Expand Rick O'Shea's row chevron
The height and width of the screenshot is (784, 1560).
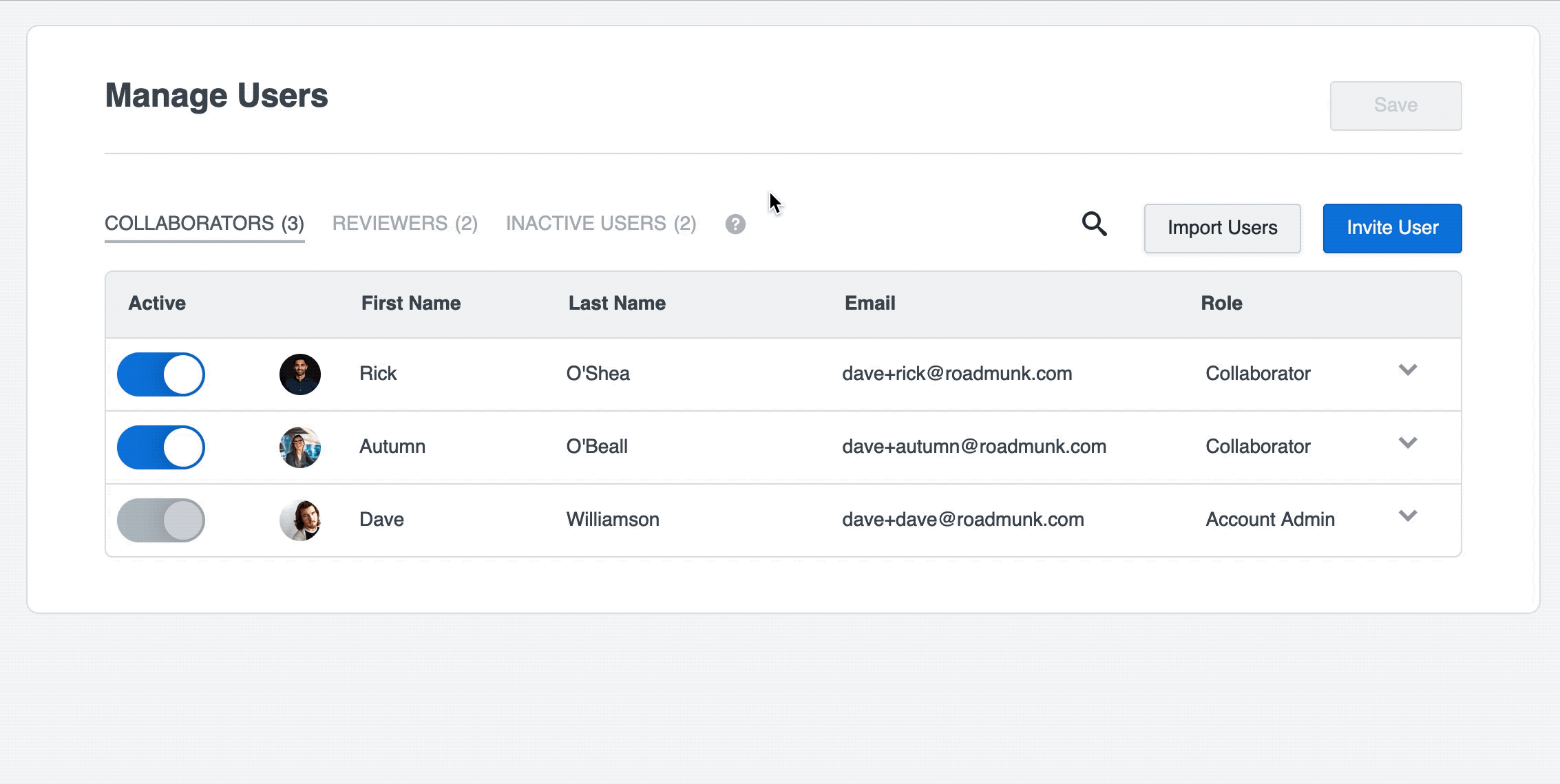coord(1407,370)
